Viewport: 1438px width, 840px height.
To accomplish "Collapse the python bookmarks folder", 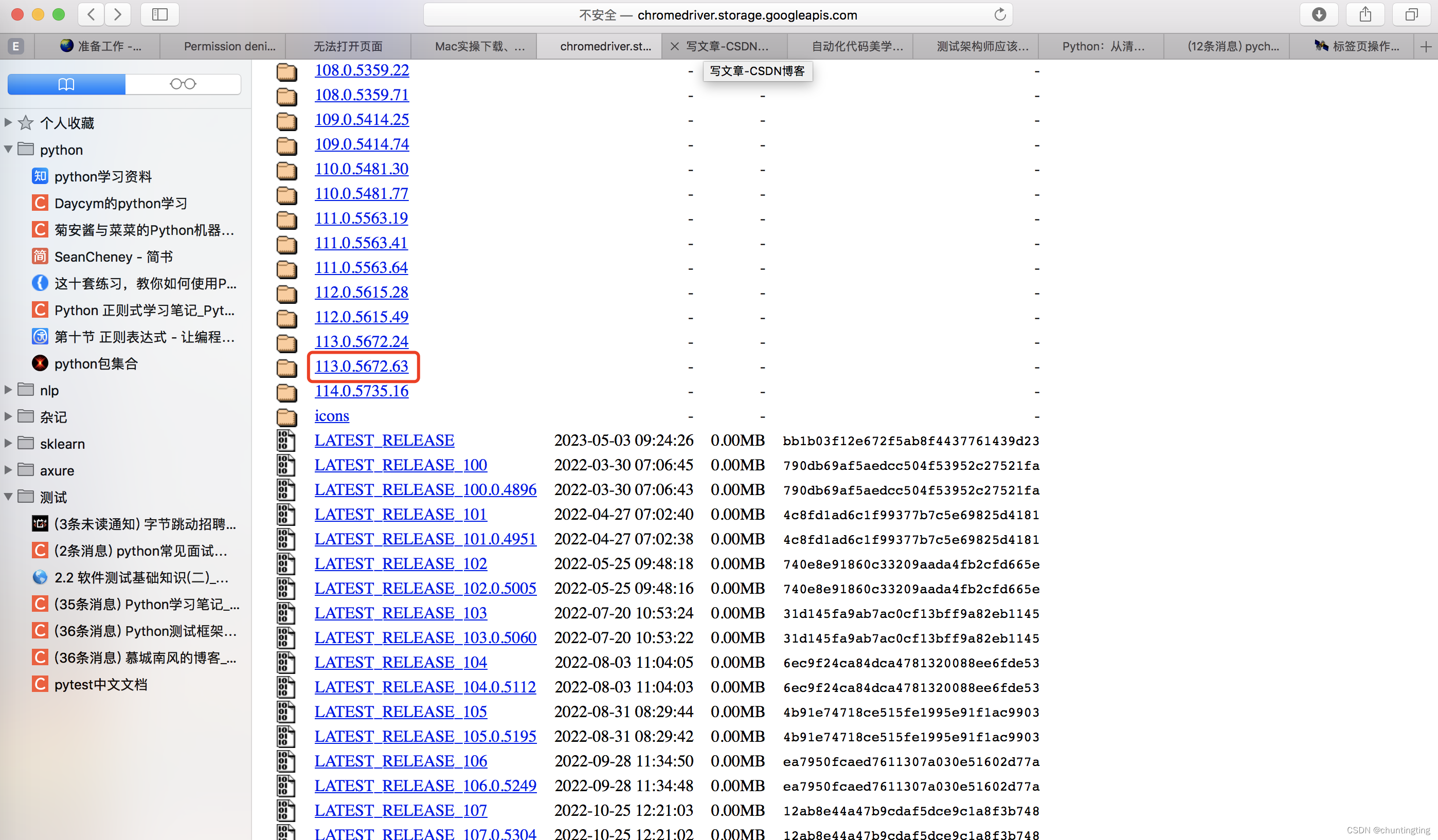I will click(x=8, y=150).
